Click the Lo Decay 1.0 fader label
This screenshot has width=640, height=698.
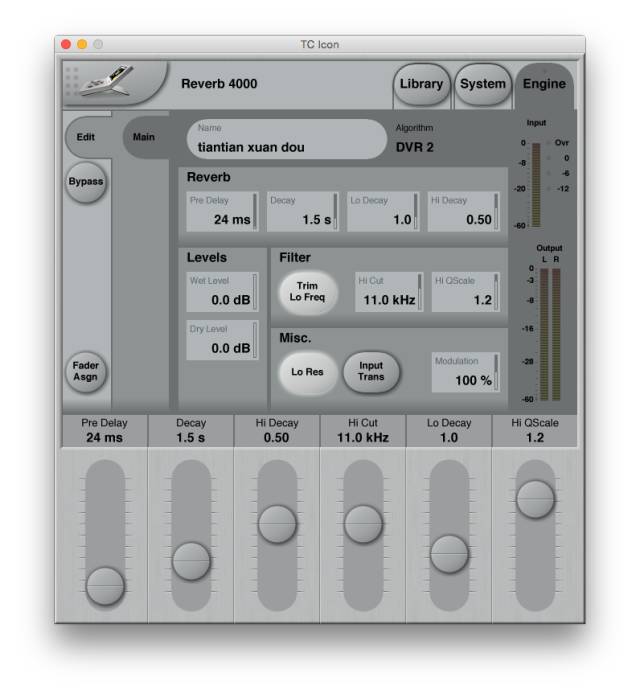tap(449, 430)
